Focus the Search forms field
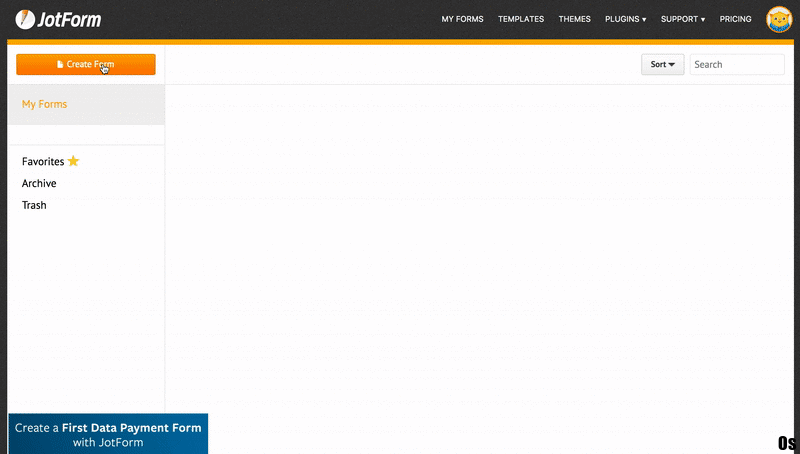This screenshot has height=454, width=800. (737, 64)
